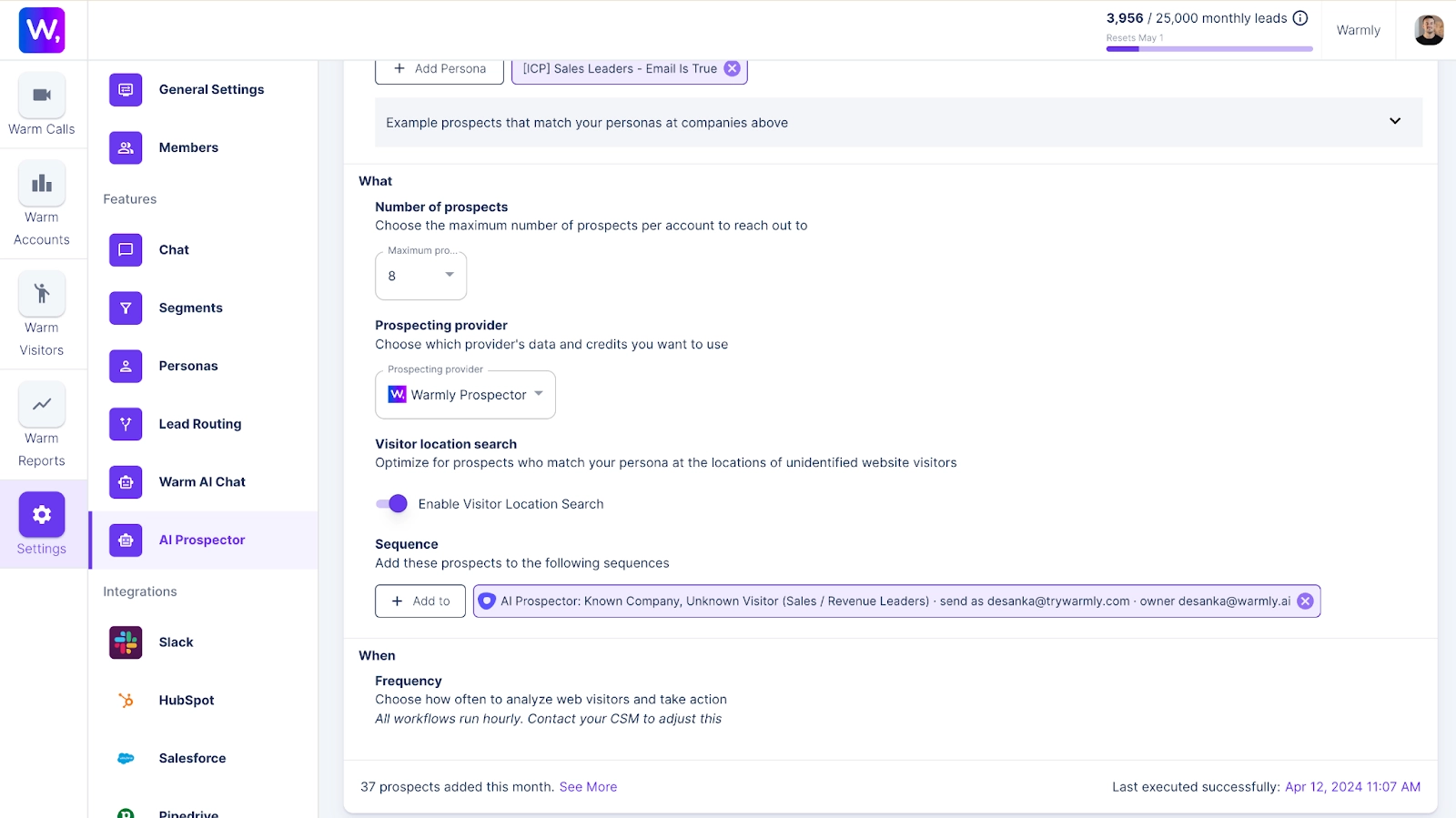Click the sequence chip shield icon

[x=487, y=601]
